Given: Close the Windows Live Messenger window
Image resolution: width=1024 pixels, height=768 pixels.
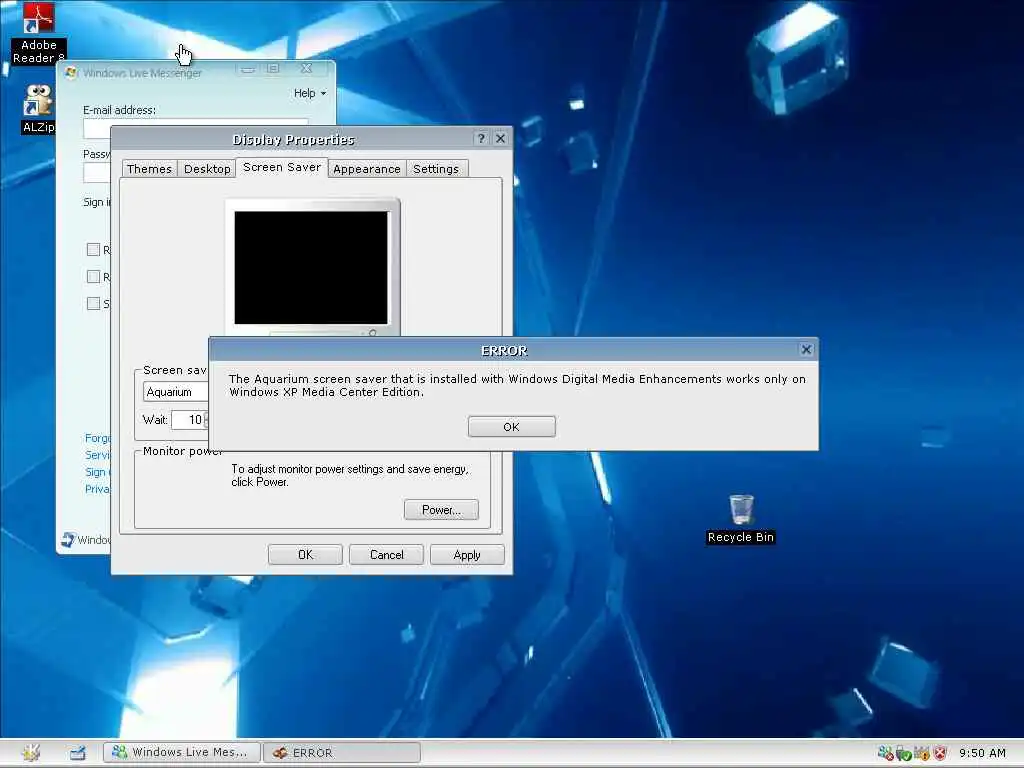Looking at the screenshot, I should (x=306, y=69).
